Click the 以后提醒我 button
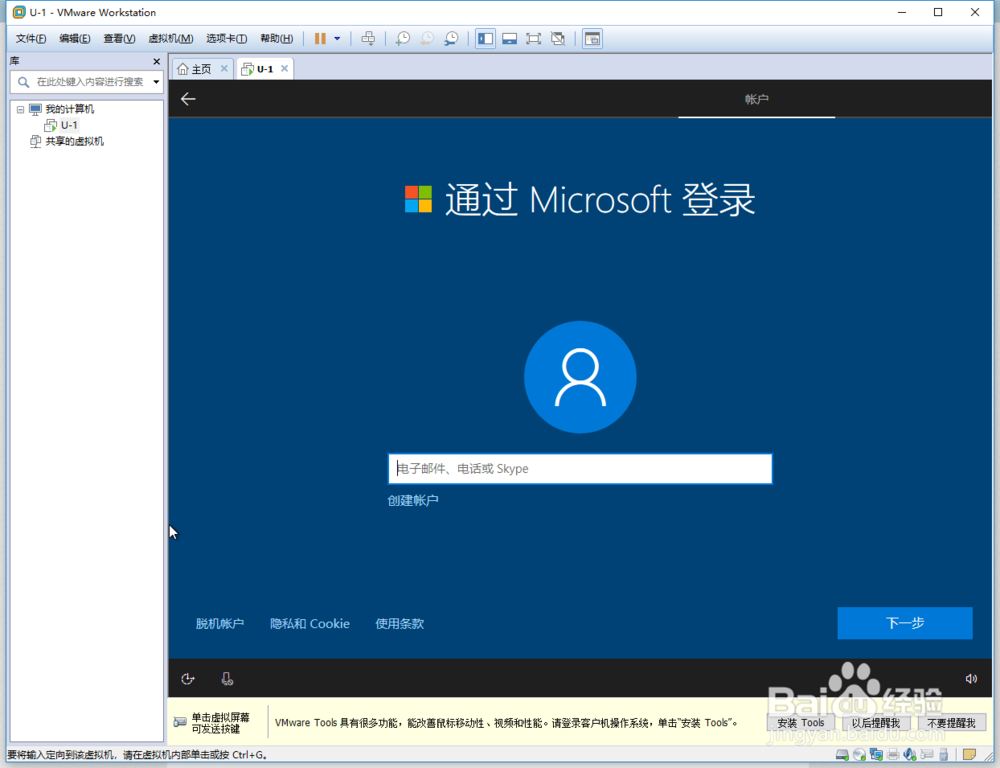 [x=876, y=723]
